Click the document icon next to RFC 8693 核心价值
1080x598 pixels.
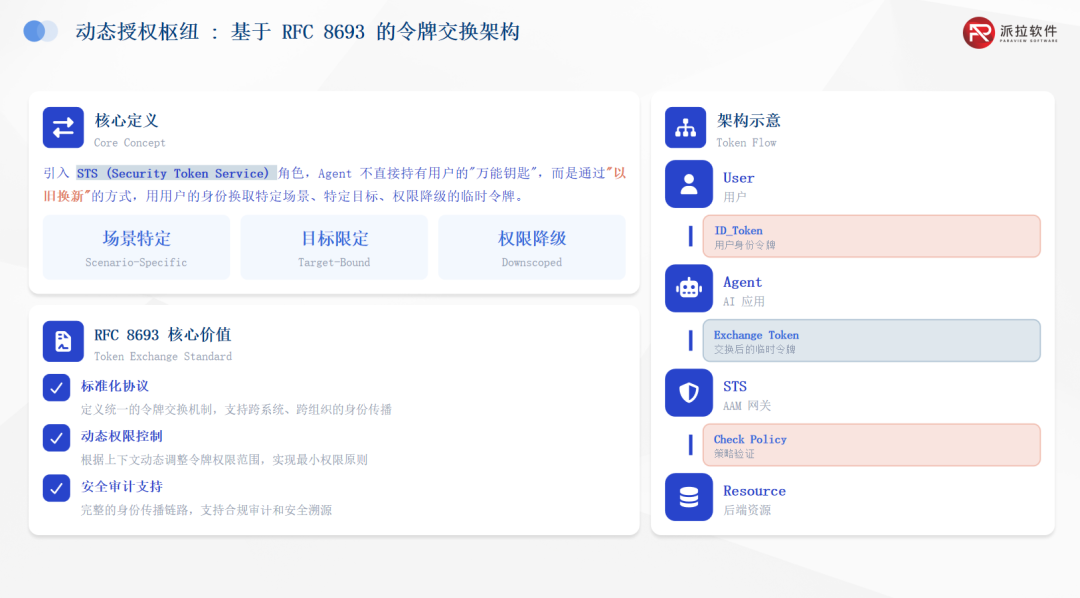[62, 341]
